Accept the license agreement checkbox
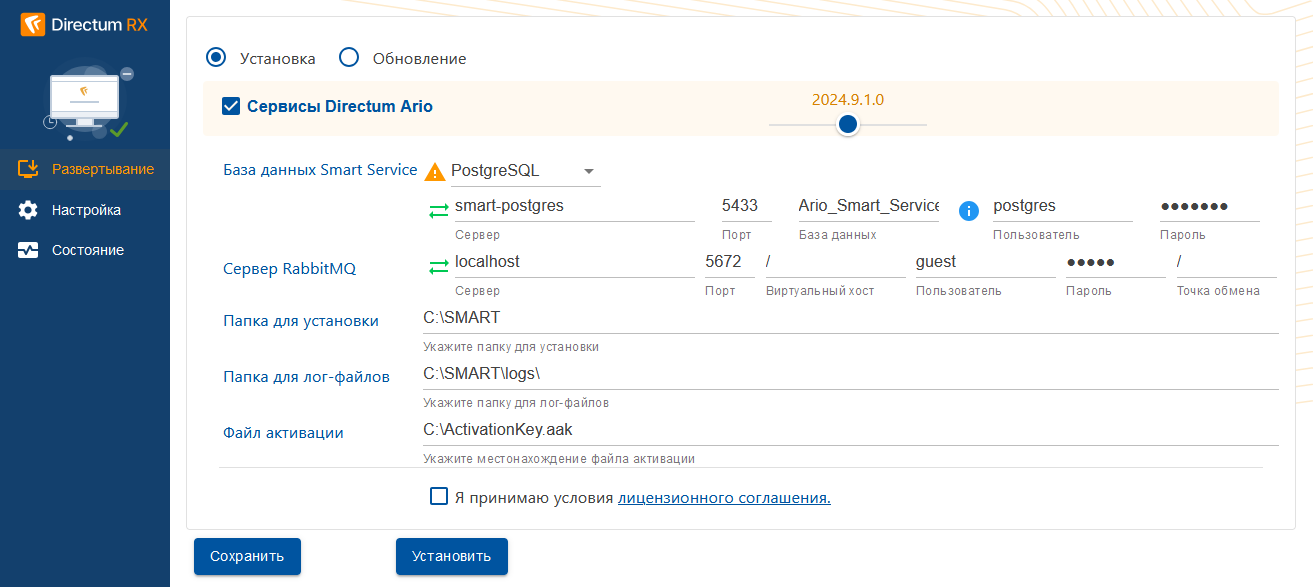Viewport: 1313px width, 587px height. pyautogui.click(x=439, y=496)
